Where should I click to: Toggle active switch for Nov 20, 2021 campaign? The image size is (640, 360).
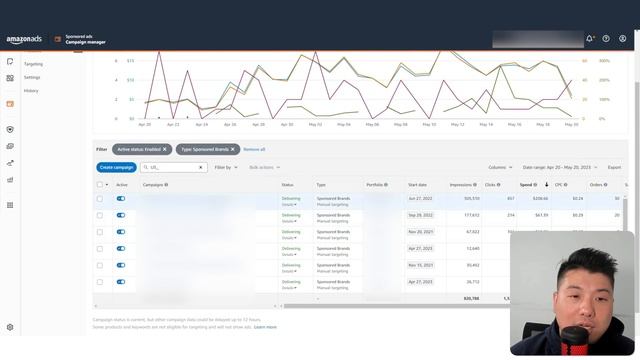[x=121, y=232]
